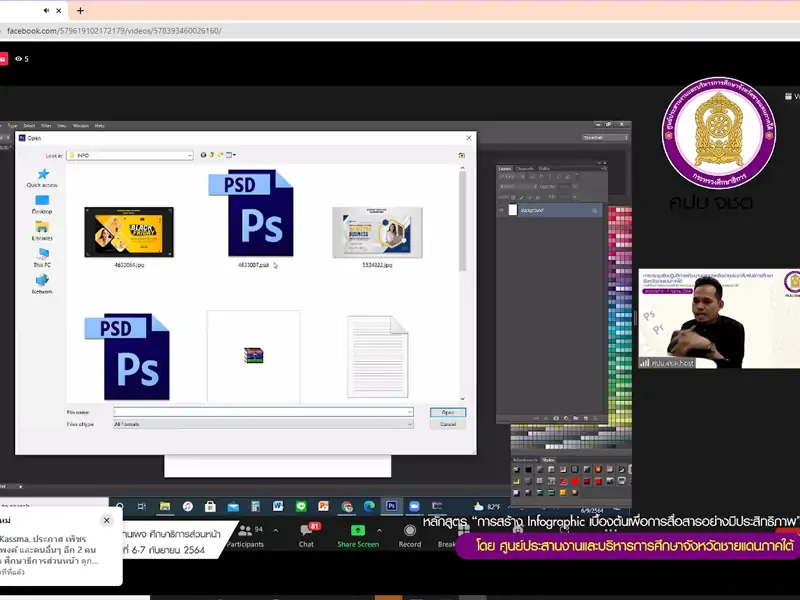Switch to Chrome on the taskbar
This screenshot has height=600, width=800.
pyautogui.click(x=347, y=506)
